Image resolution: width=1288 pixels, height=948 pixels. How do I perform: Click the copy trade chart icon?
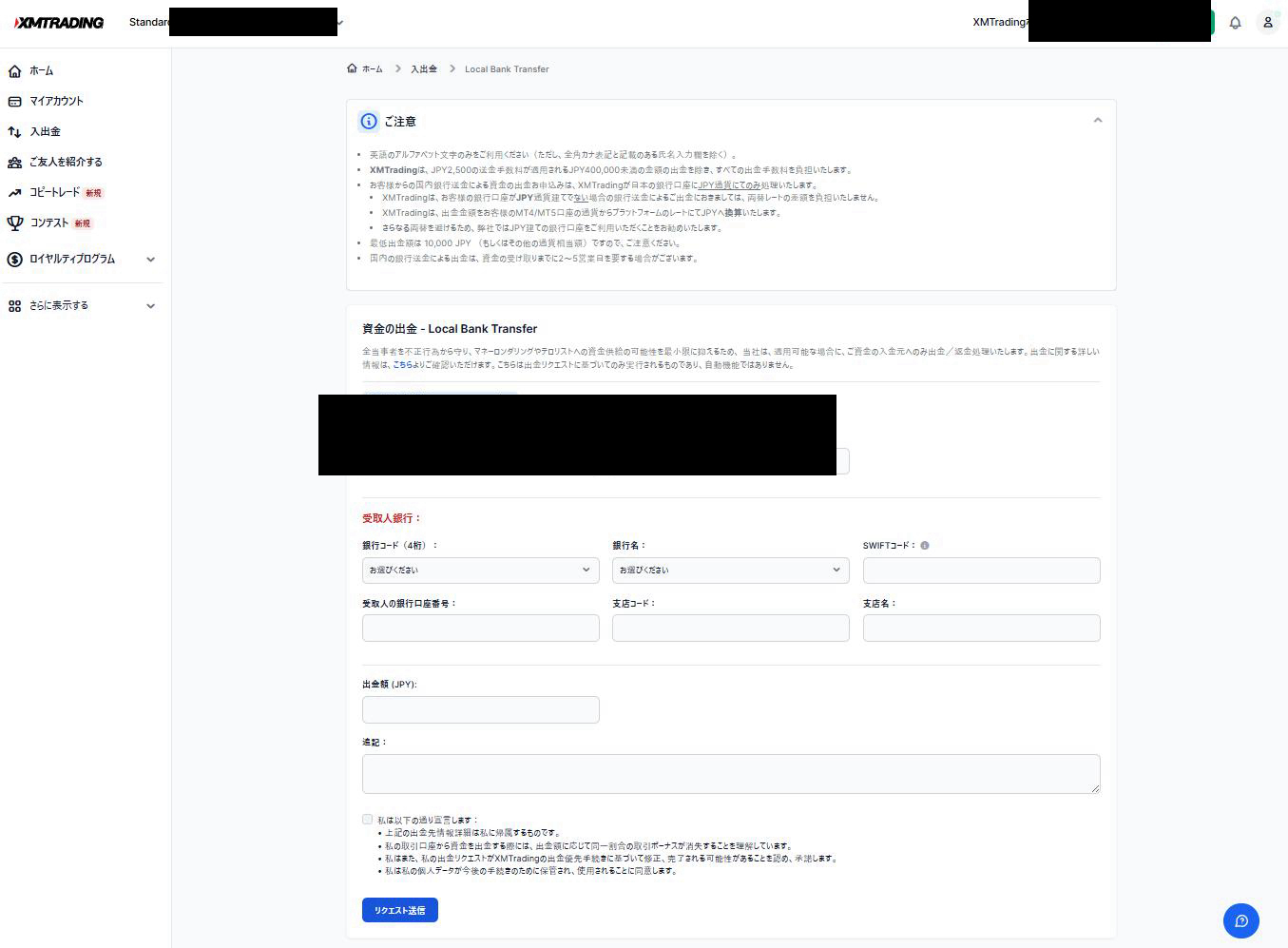[x=14, y=192]
